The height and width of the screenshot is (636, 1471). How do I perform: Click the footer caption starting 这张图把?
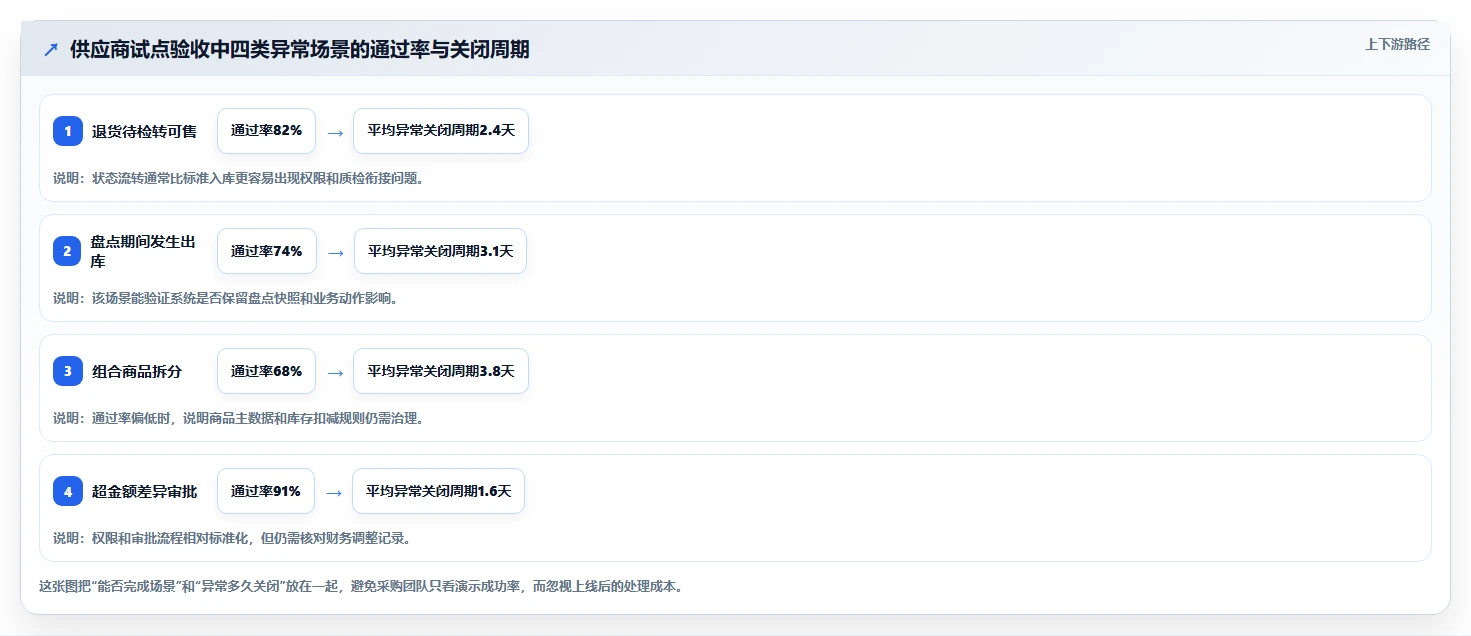click(361, 587)
